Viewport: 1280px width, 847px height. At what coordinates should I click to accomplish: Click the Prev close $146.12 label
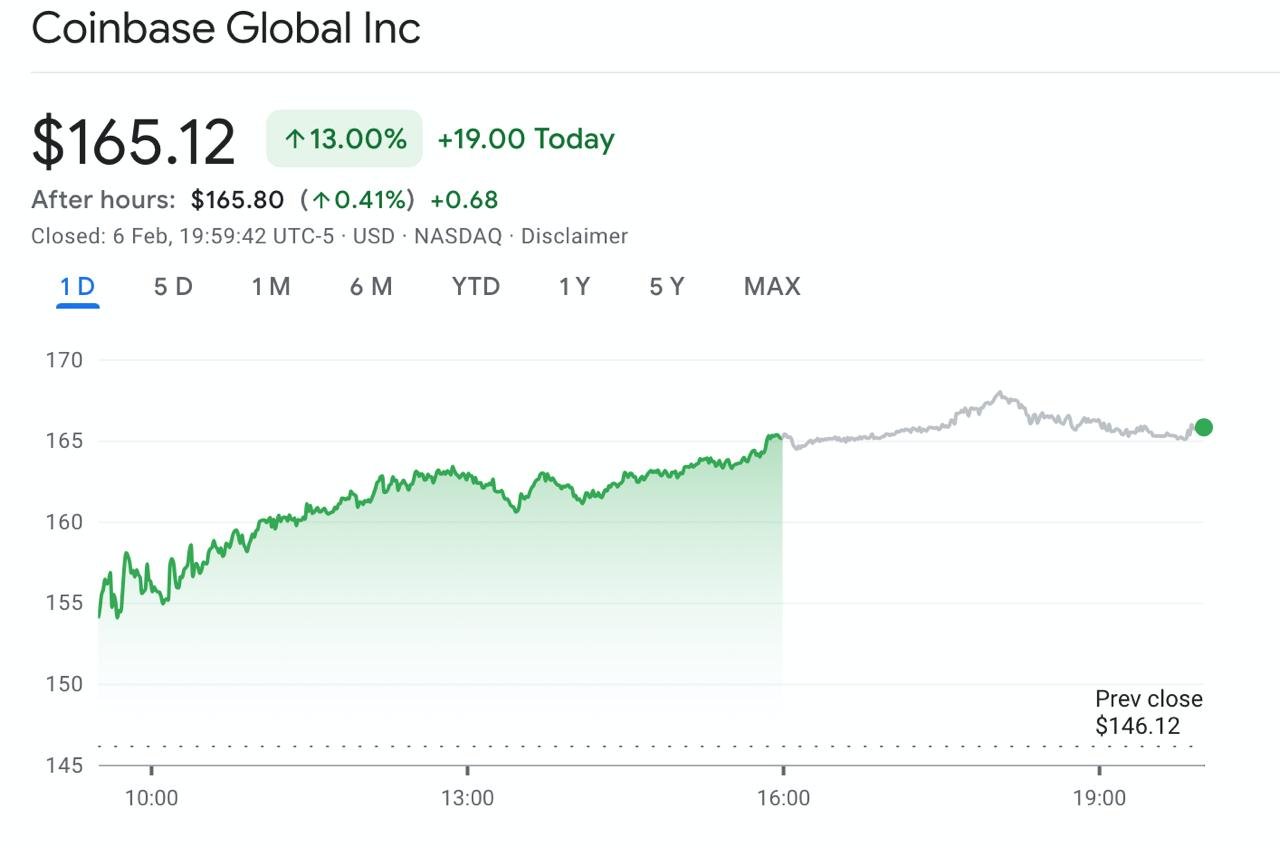click(1148, 712)
